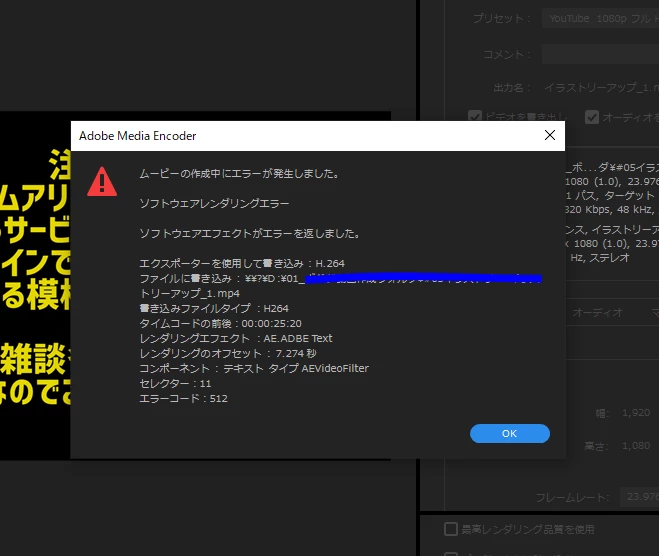Click the rendering offset 7.274 秒 line

[228, 353]
